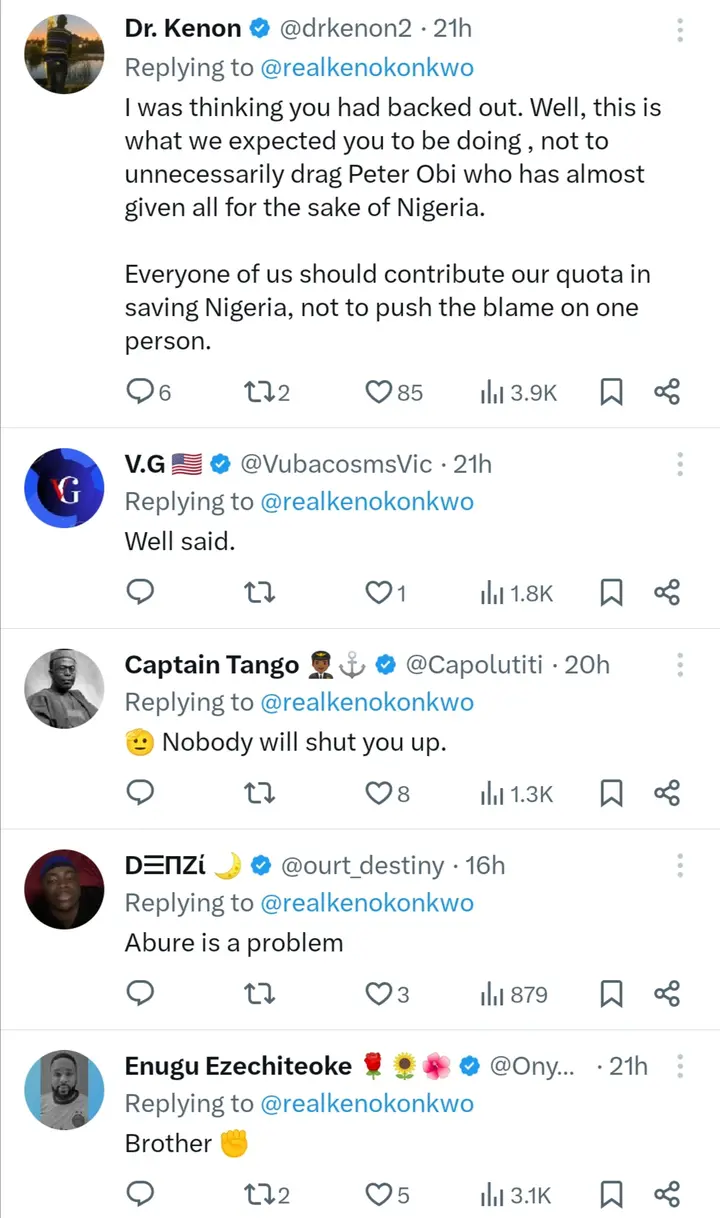Image resolution: width=720 pixels, height=1218 pixels.
Task: Open Captain Tango's profile picture
Action: [x=63, y=688]
